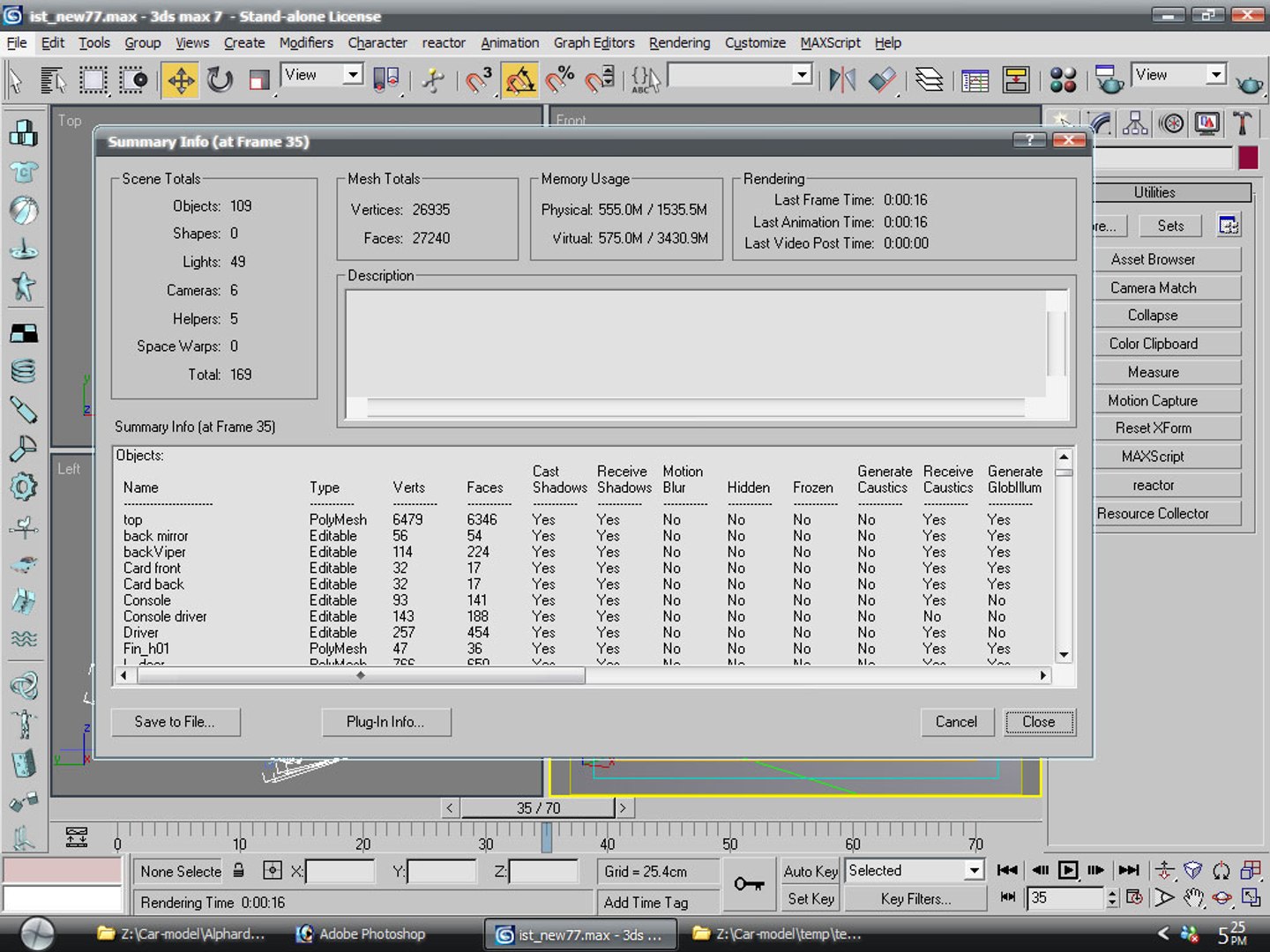Expand the Selected key filter dropdown
Viewport: 1270px width, 952px height.
(x=915, y=871)
